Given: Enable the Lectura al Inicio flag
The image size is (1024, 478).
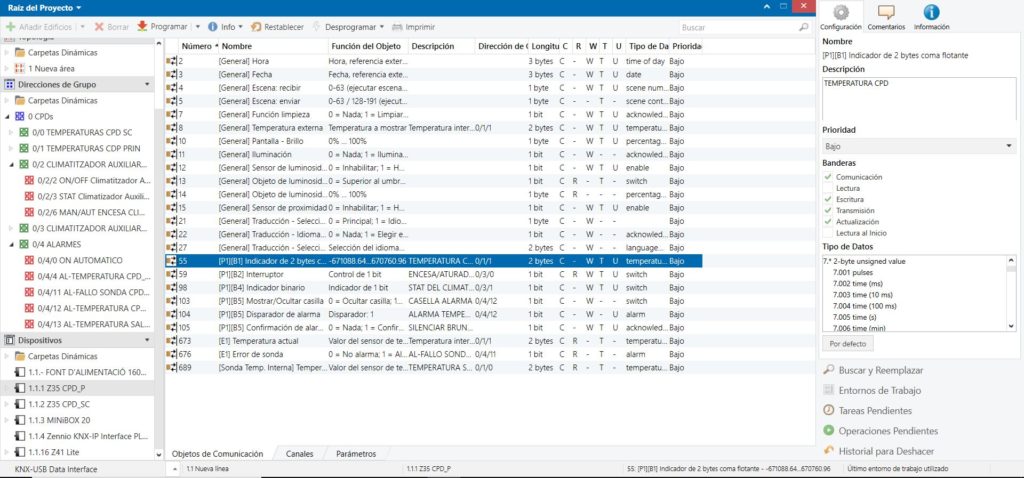Looking at the screenshot, I should point(827,231).
